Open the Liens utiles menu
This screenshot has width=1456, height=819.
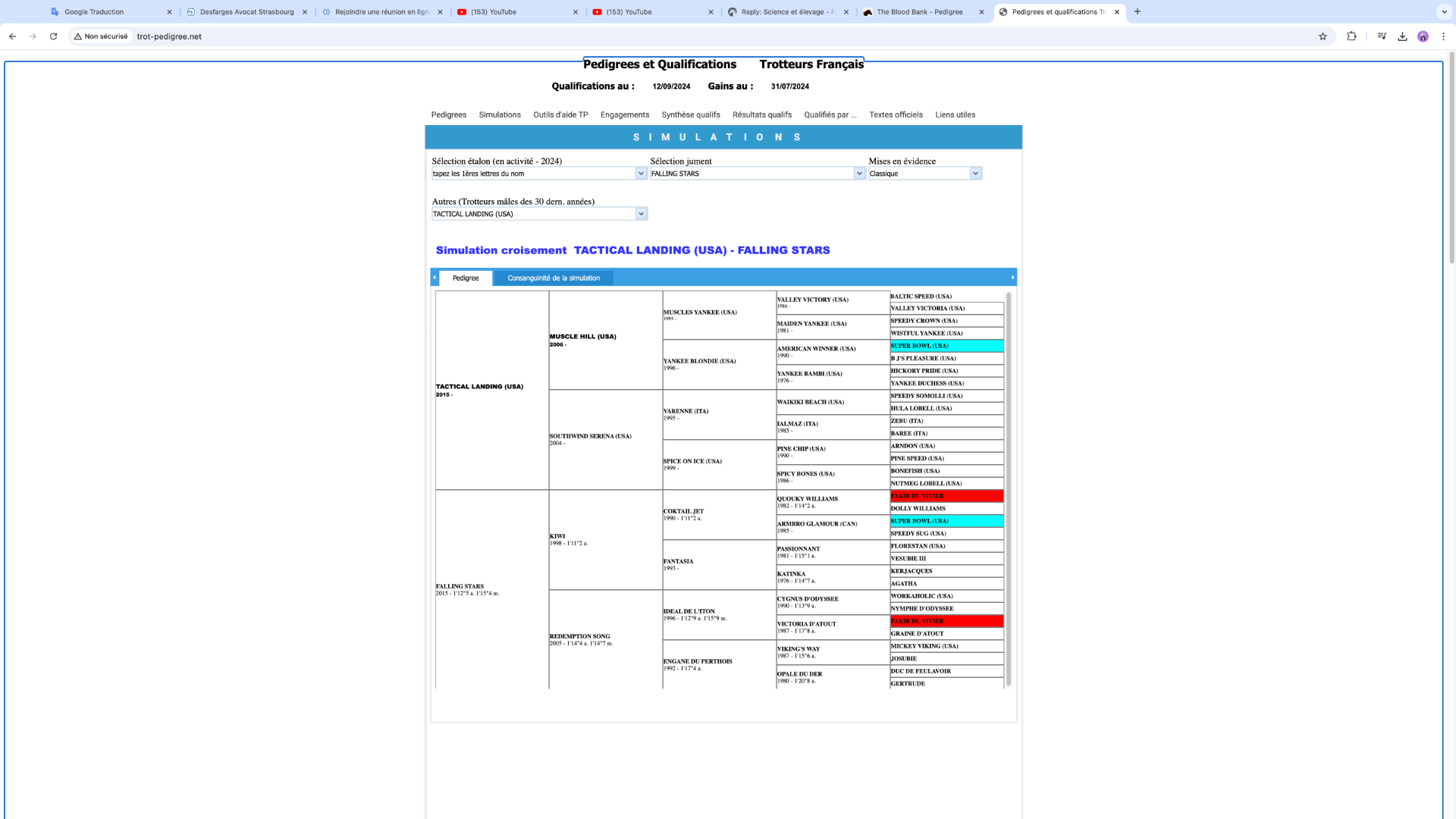coord(955,115)
